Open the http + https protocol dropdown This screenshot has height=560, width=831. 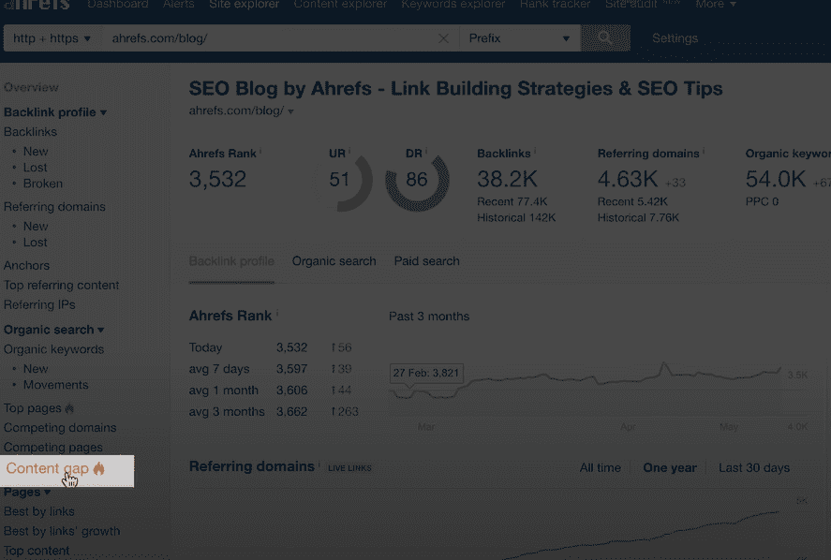point(52,38)
